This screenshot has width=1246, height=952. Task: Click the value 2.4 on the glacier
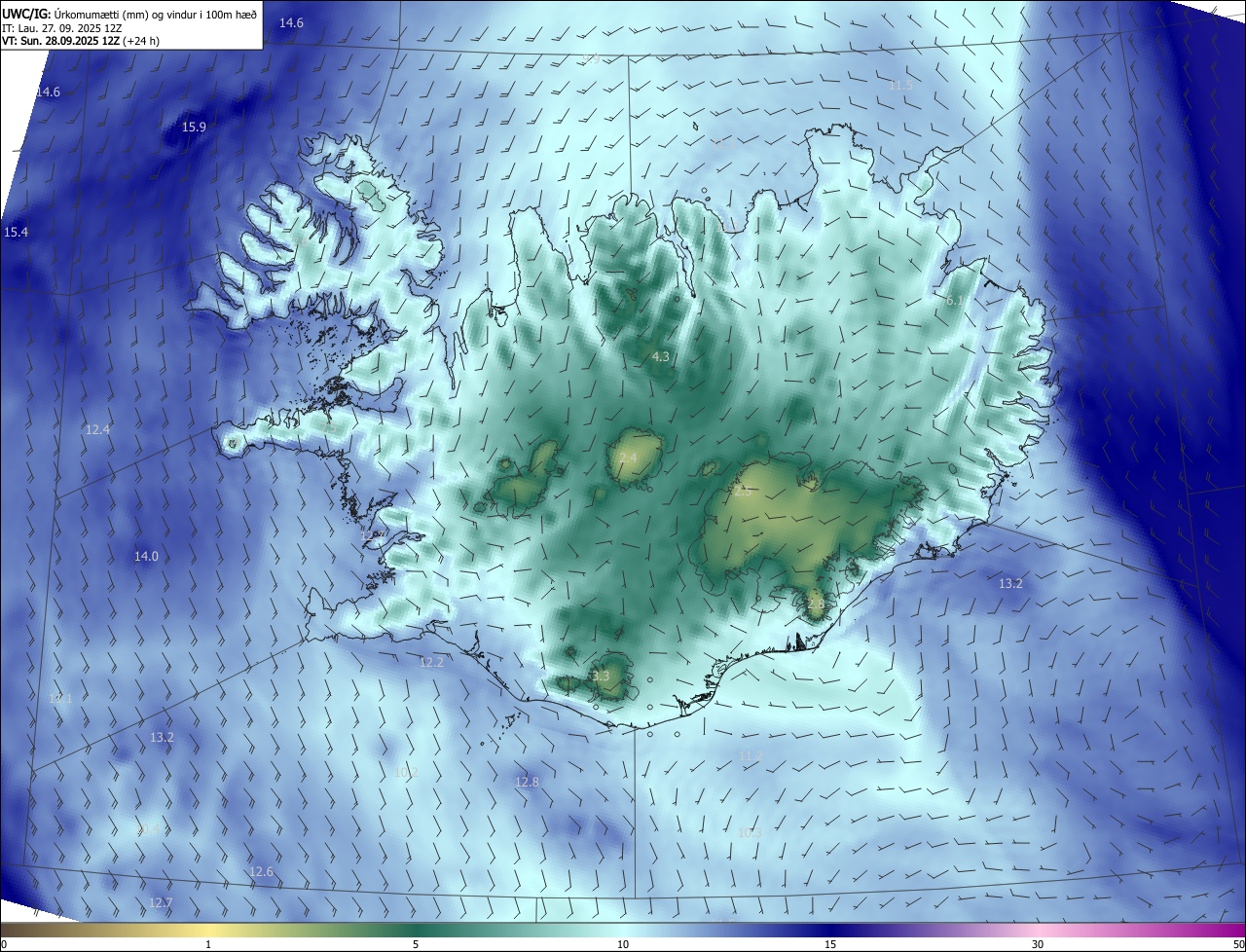[x=628, y=458]
